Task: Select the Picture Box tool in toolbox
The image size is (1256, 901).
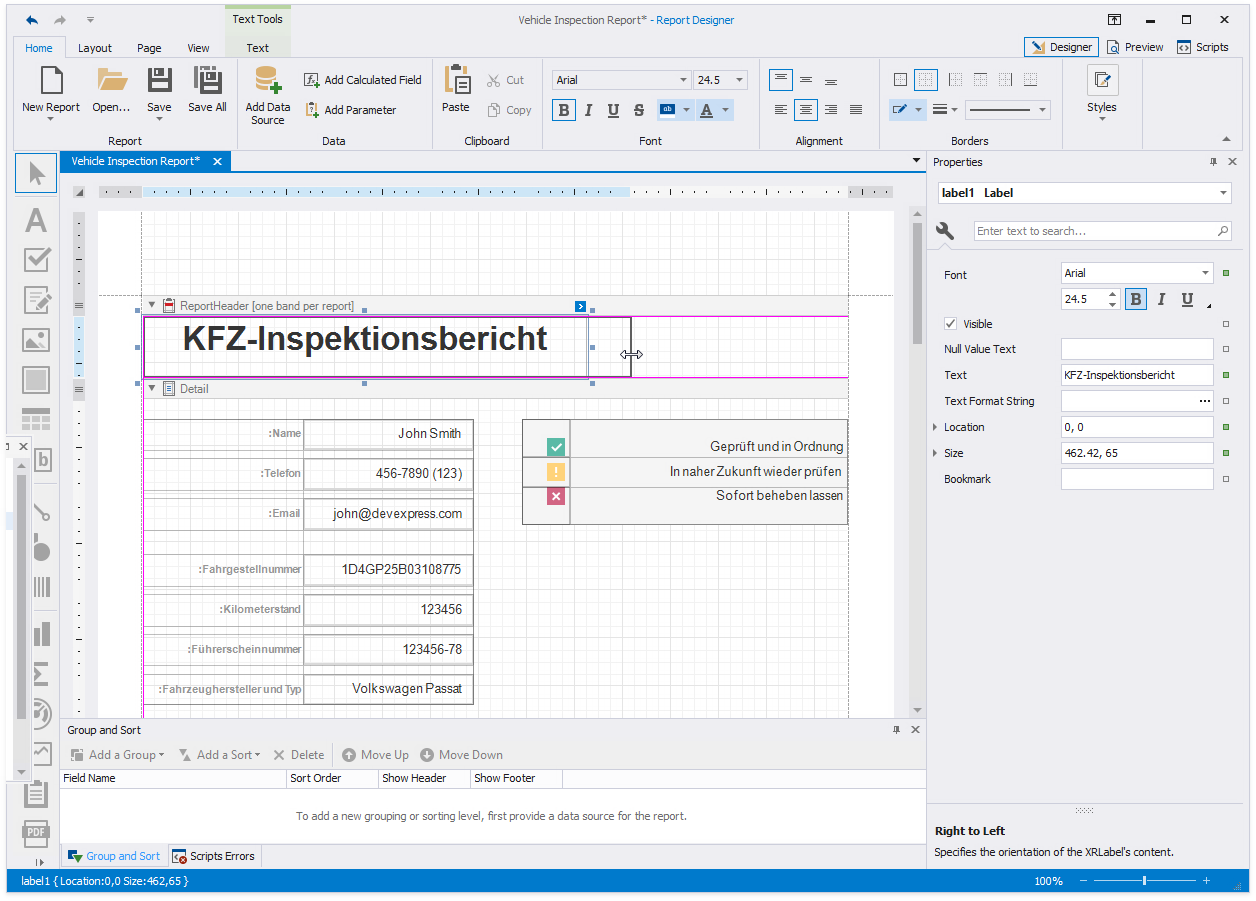Action: click(36, 340)
